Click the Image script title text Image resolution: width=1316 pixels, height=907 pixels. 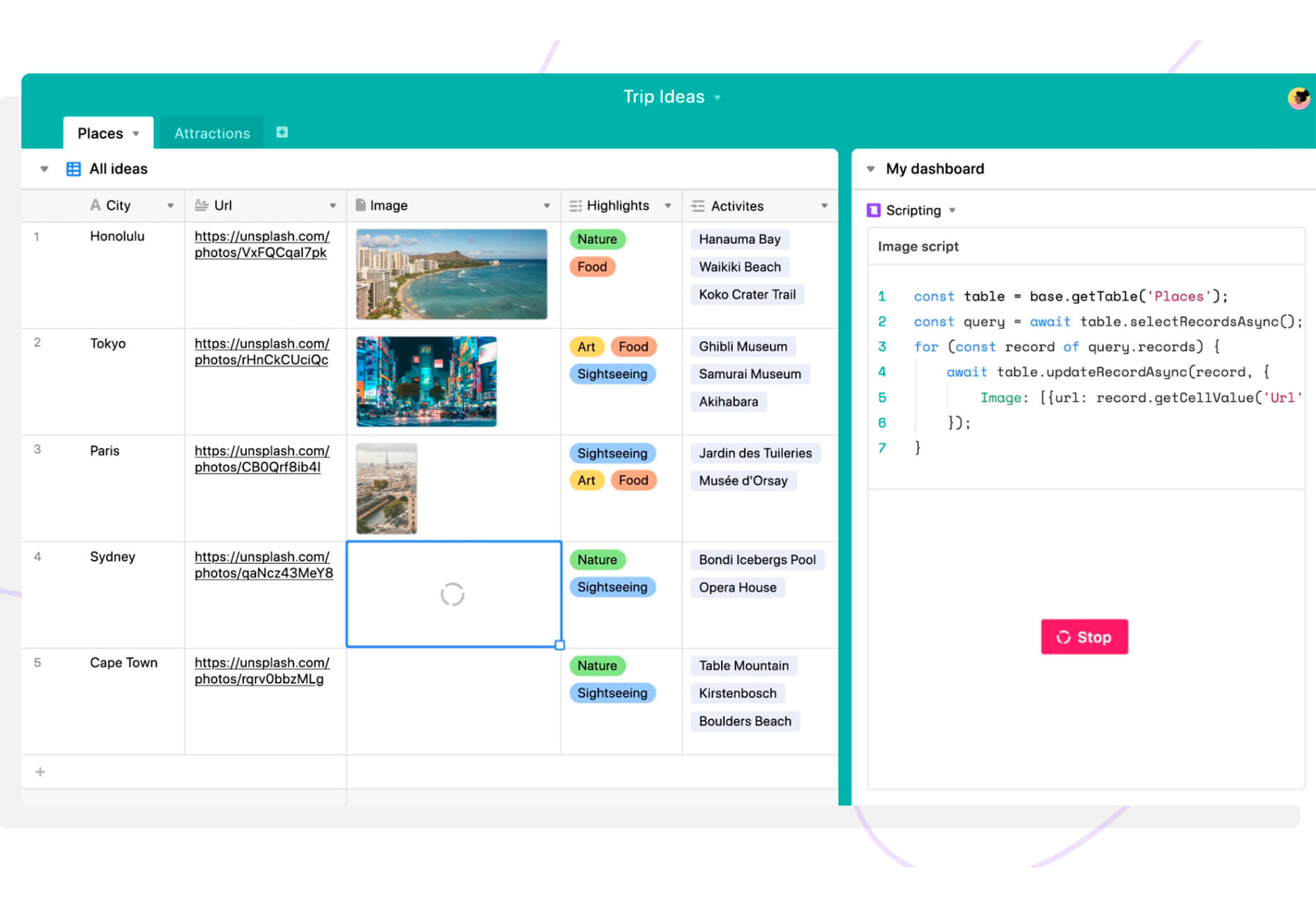[918, 246]
